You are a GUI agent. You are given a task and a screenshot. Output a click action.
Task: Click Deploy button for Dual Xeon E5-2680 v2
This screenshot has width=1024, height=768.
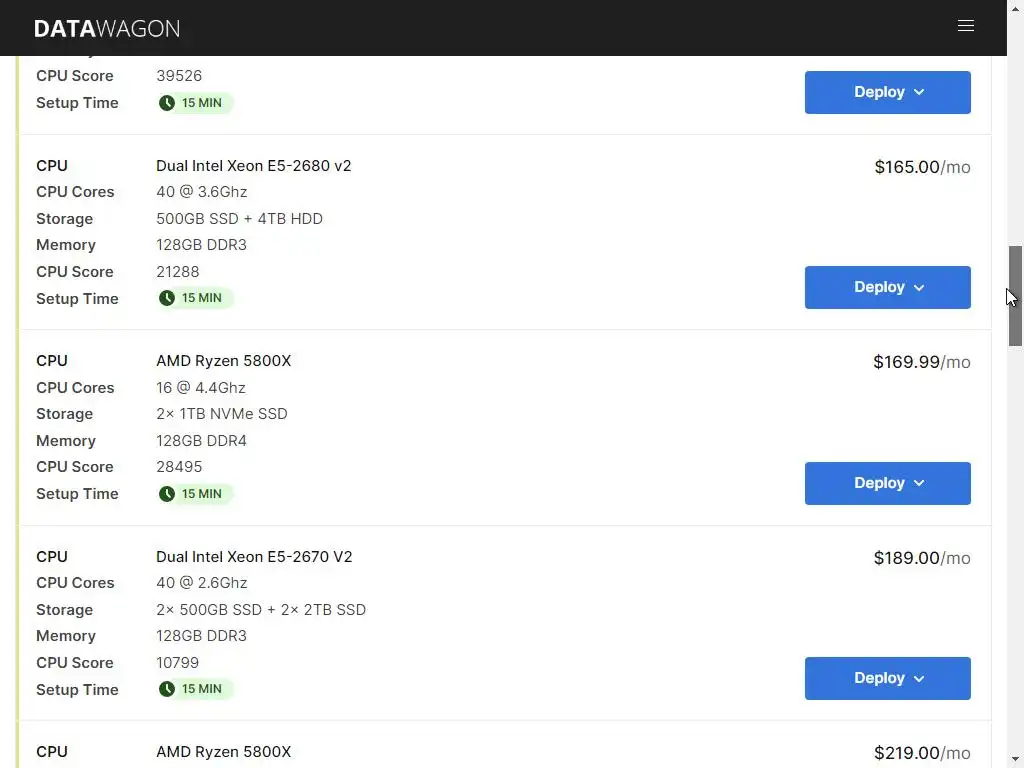879,287
